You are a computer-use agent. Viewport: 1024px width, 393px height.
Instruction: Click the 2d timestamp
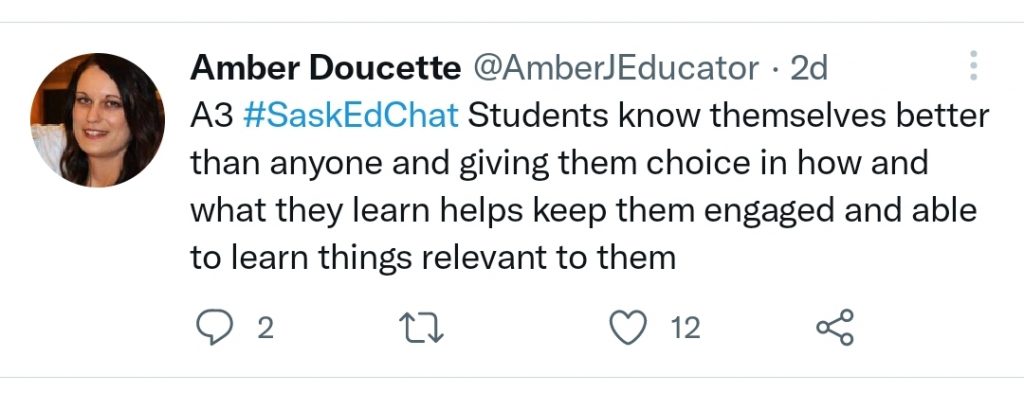pyautogui.click(x=809, y=68)
